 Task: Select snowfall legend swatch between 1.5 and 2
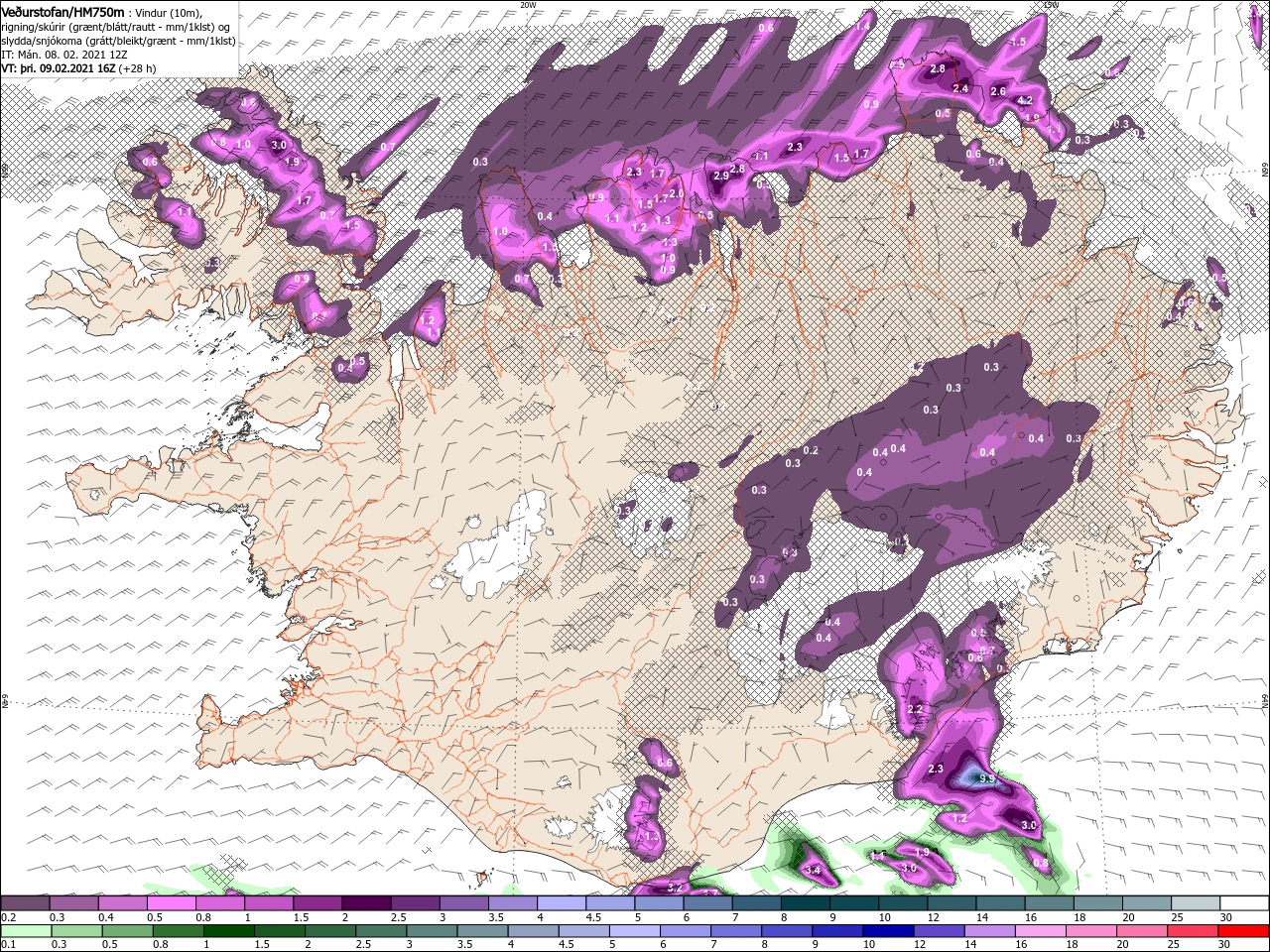tap(317, 903)
